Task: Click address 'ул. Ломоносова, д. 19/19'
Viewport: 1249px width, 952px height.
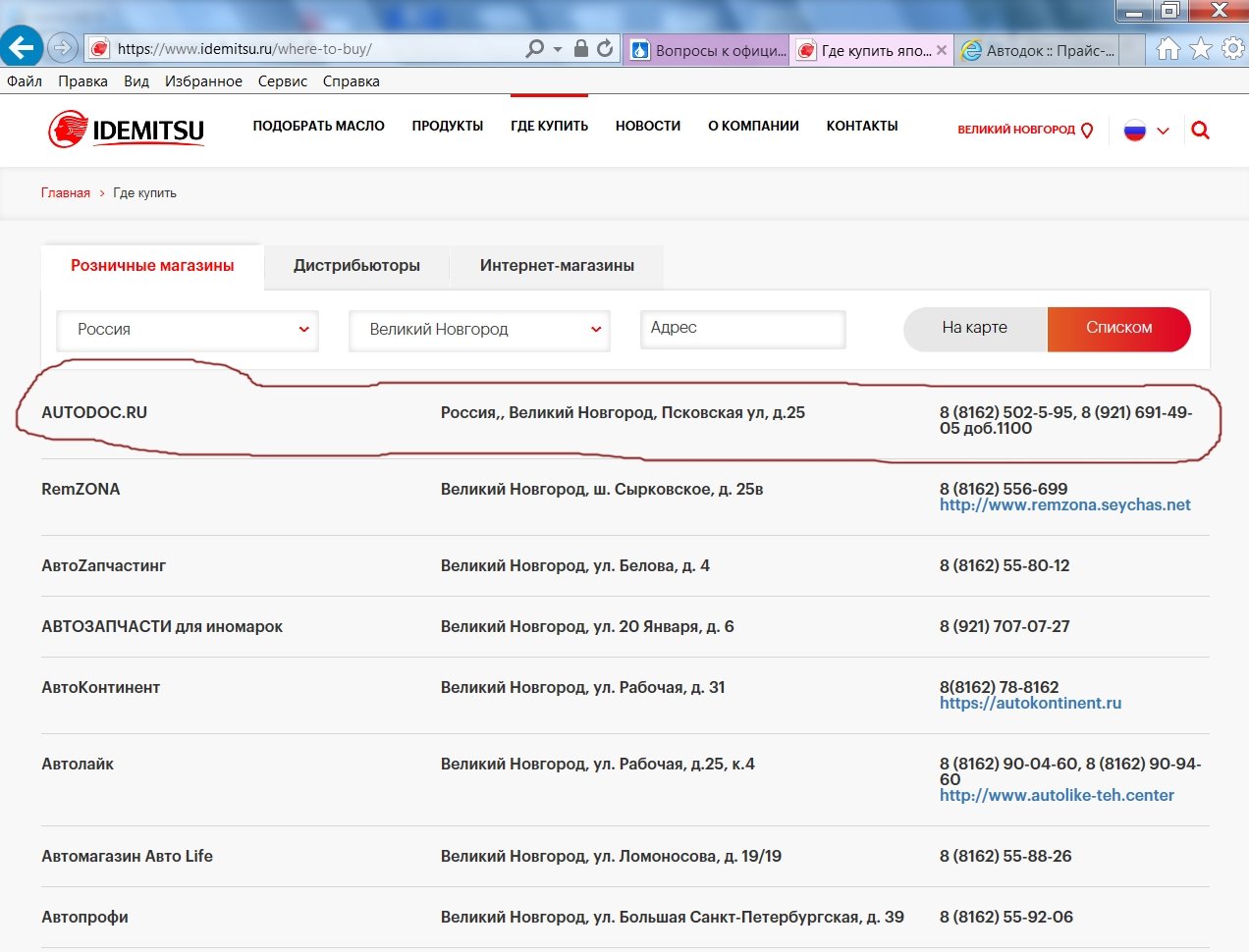Action: pyautogui.click(x=687, y=856)
